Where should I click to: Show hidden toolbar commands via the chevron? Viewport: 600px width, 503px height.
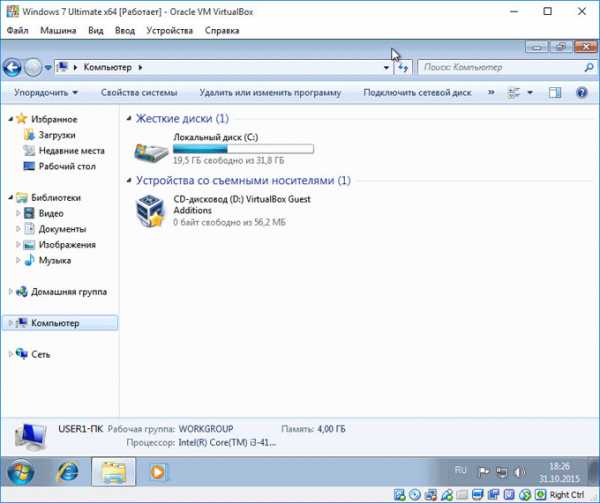point(490,93)
